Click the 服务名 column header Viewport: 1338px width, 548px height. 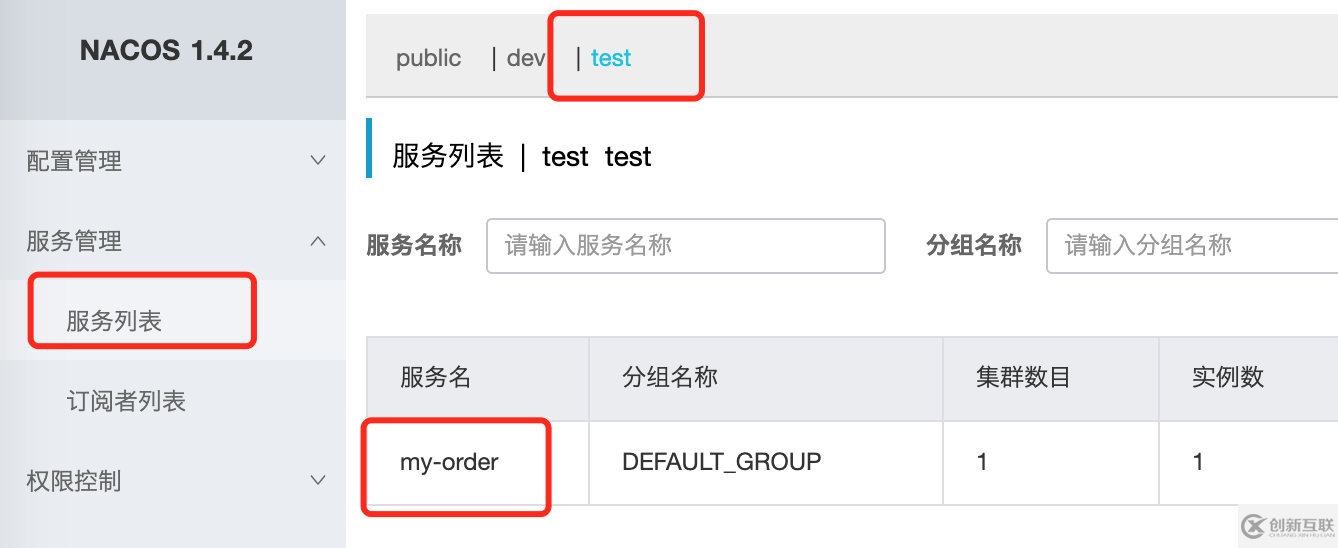pos(435,377)
